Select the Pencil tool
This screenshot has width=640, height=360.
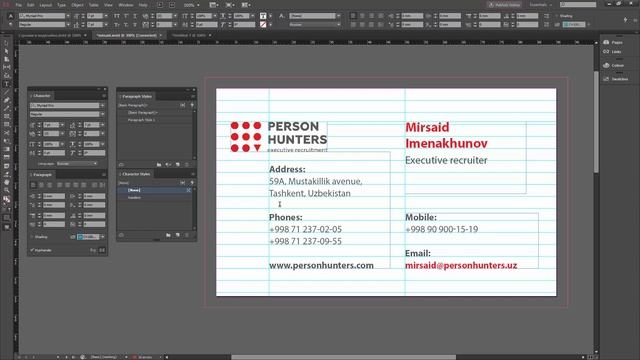point(6,109)
